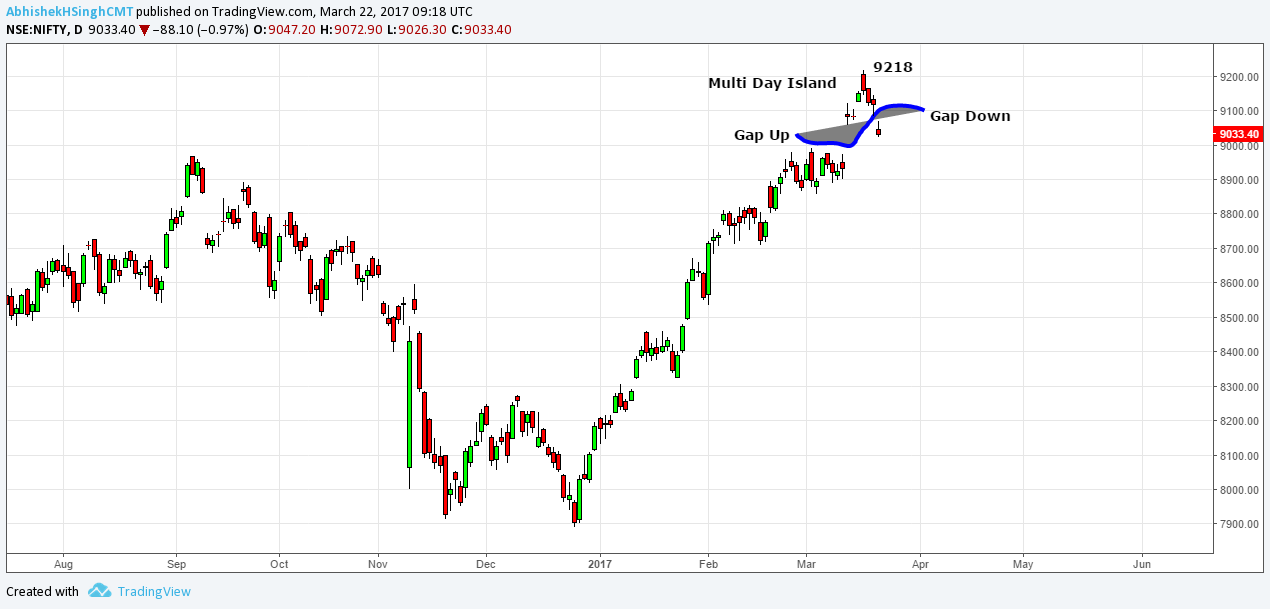Click the 'Gap Up' annotation label
1270x609 pixels.
(762, 134)
